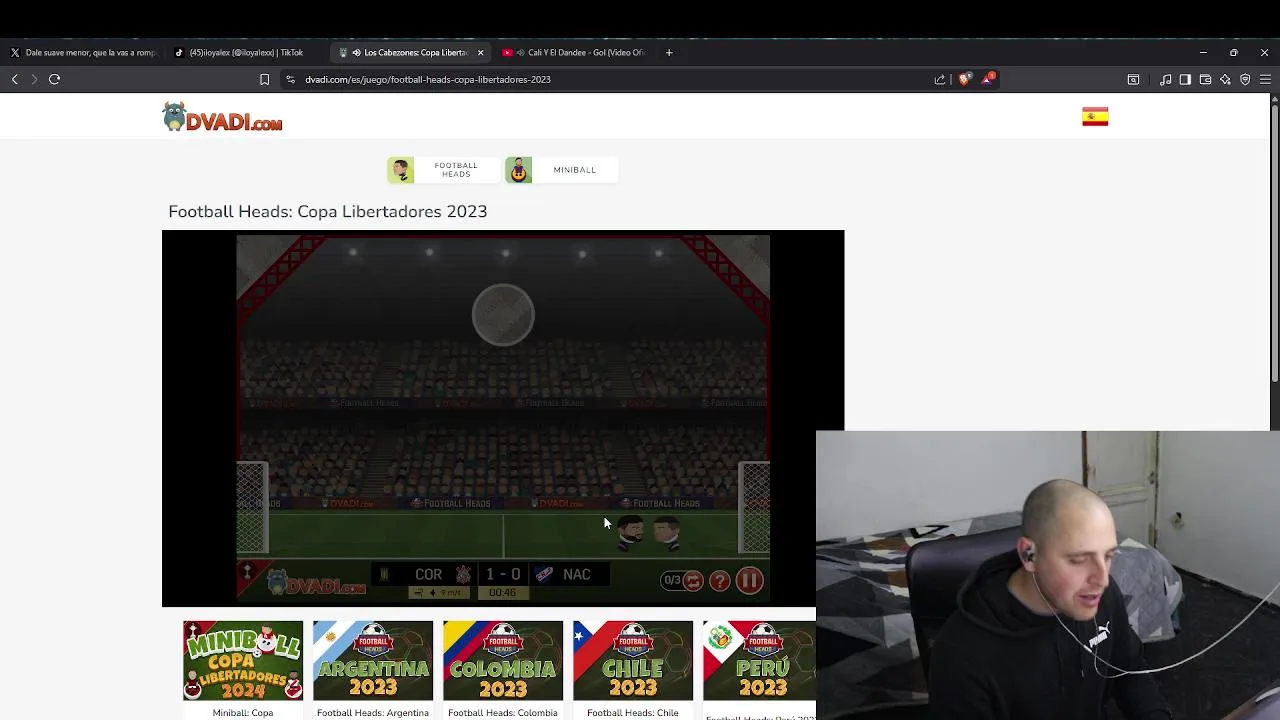Open the game's help question-mark button

pyautogui.click(x=720, y=581)
